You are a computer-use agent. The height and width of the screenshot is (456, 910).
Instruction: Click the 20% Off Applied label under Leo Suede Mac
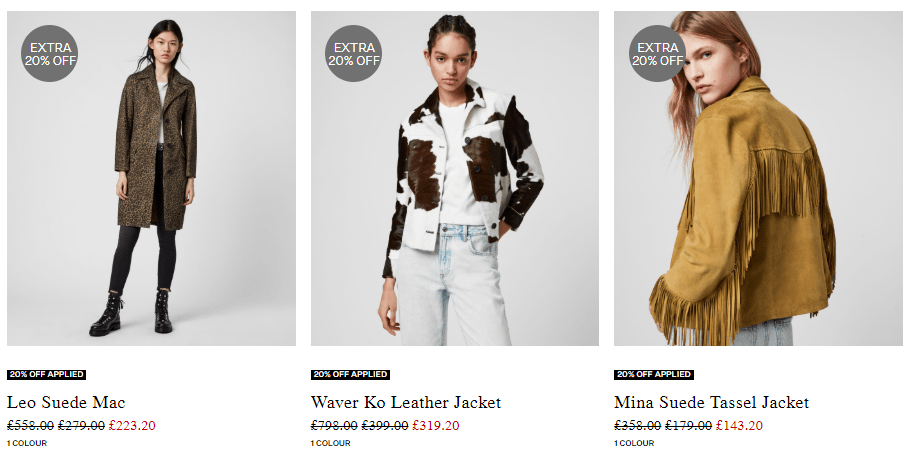coord(46,375)
